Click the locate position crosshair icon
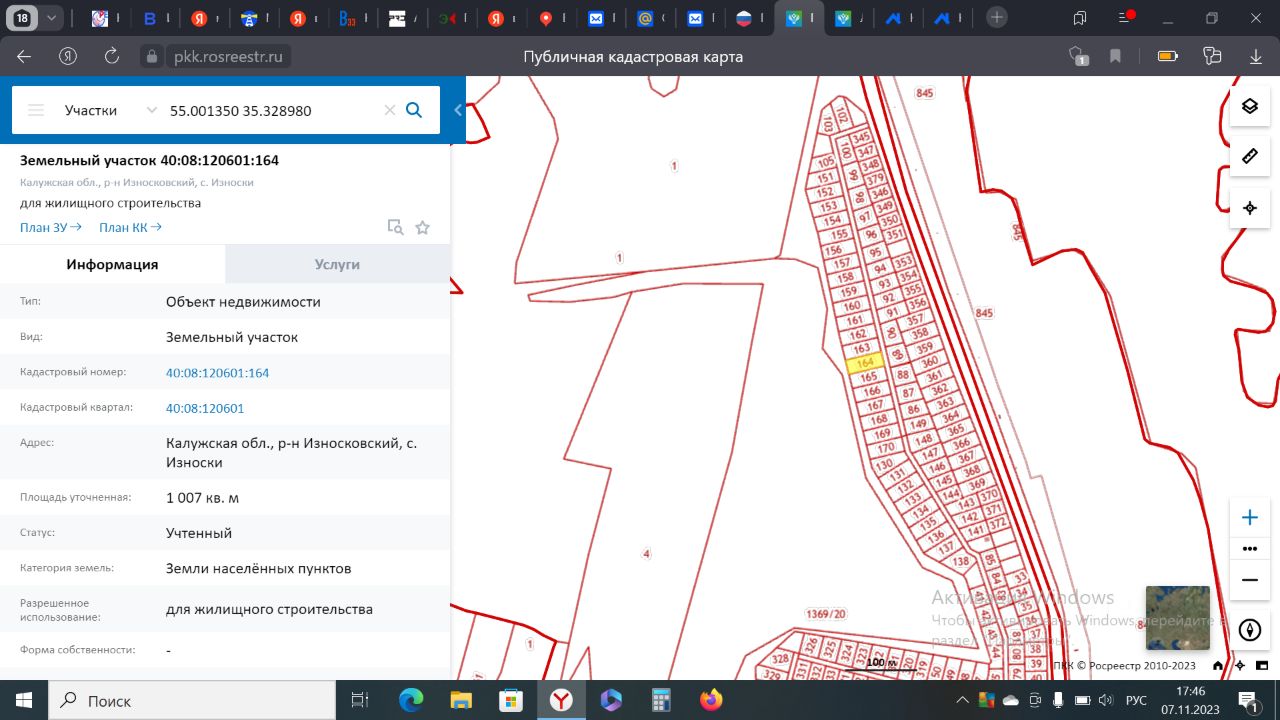Image resolution: width=1280 pixels, height=720 pixels. pos(1249,208)
